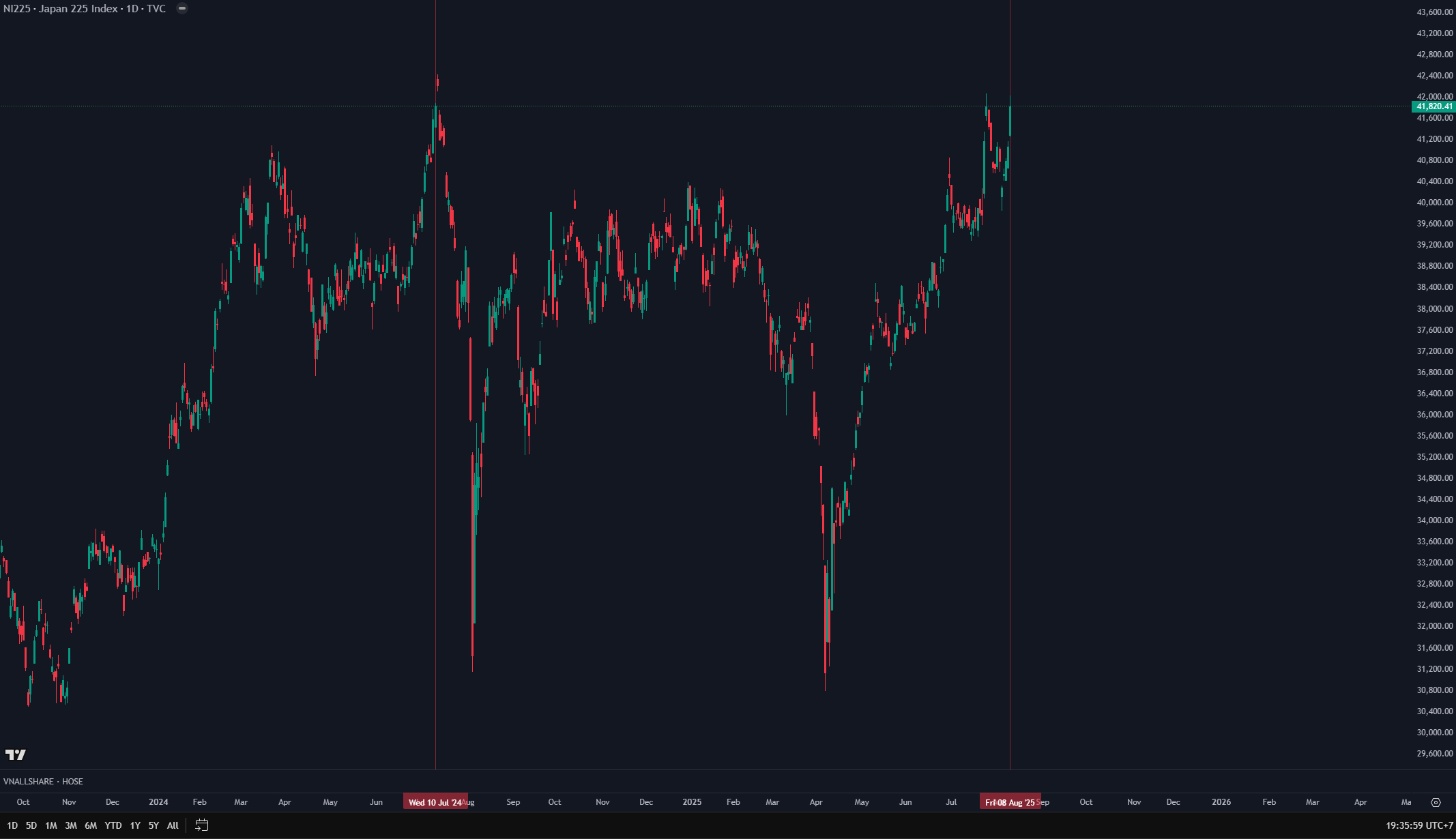Click the 34,000.00 price axis label

click(x=1435, y=520)
